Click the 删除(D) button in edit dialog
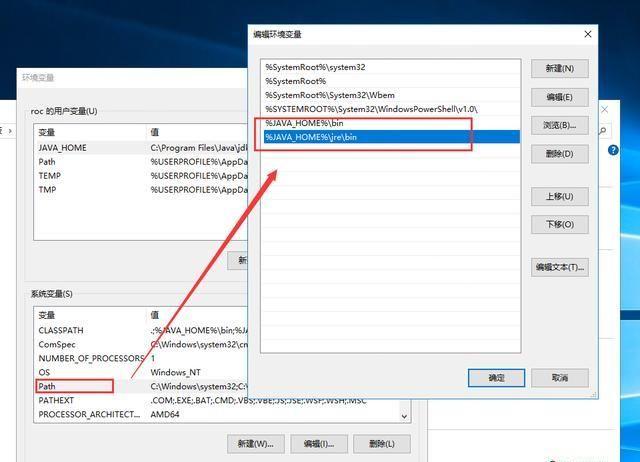The image size is (640, 462). point(560,154)
